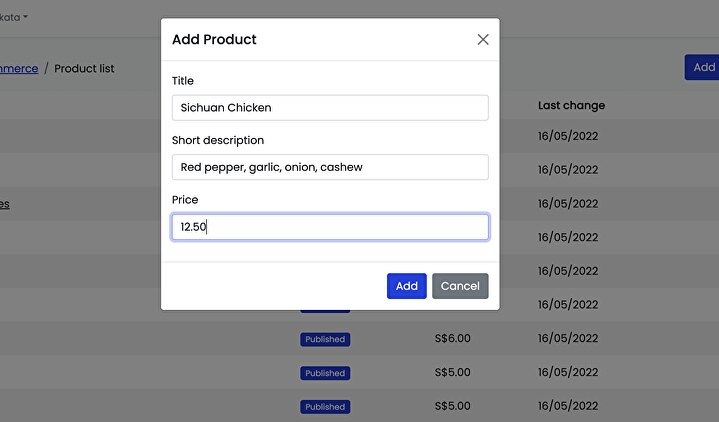Open the underlined product link at table's left edge
Viewport: 719px width, 422px height.
tap(4, 204)
